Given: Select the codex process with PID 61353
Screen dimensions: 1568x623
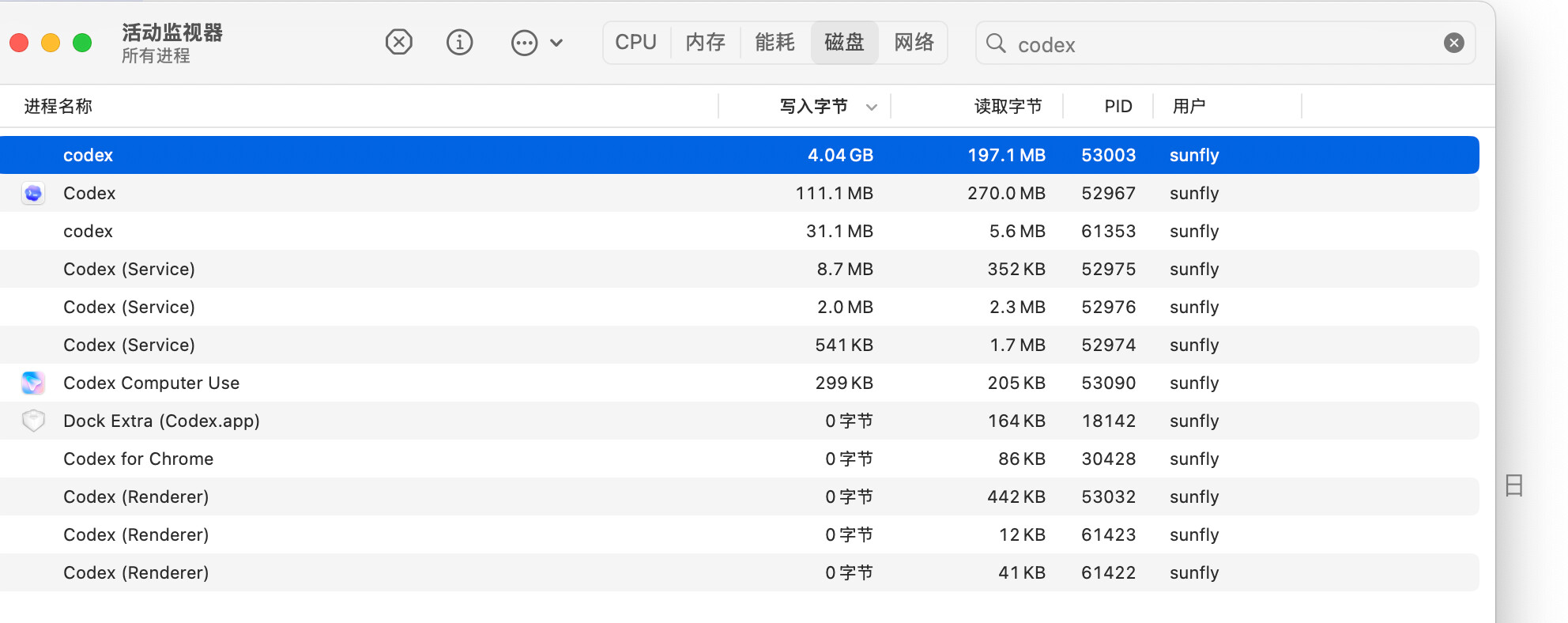Looking at the screenshot, I should coord(739,231).
